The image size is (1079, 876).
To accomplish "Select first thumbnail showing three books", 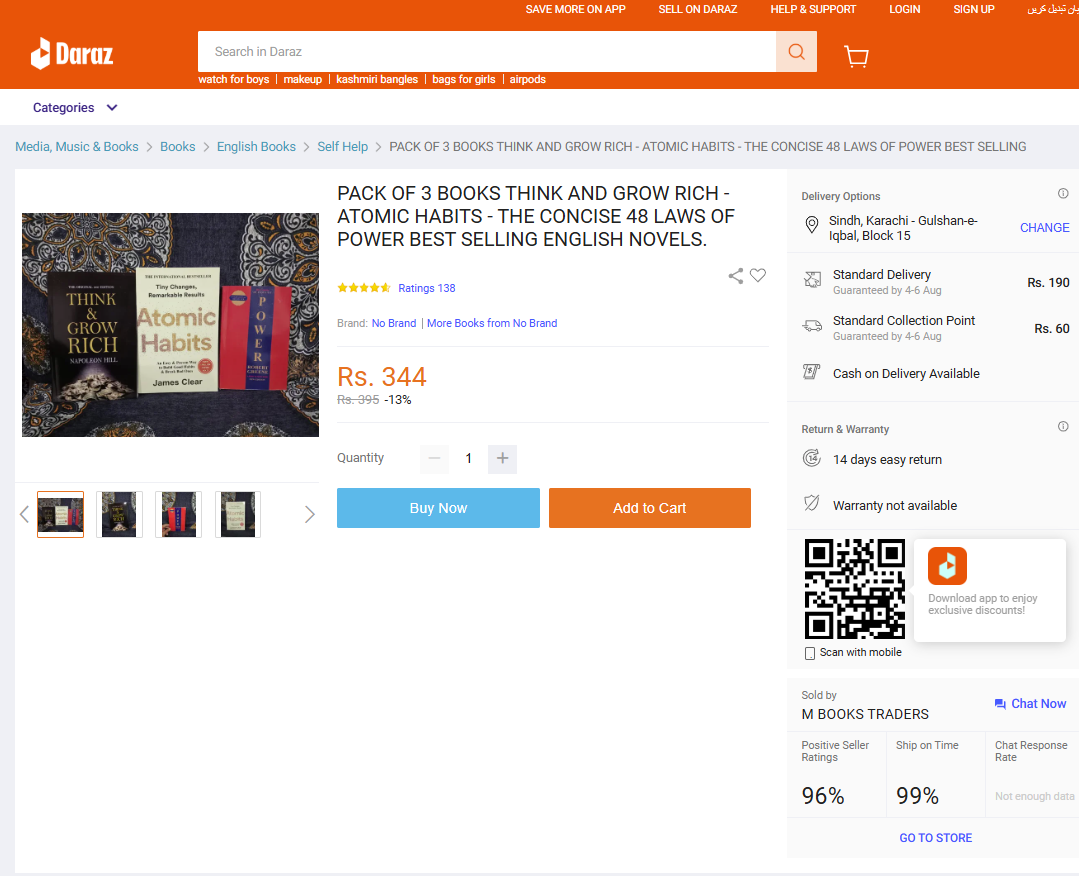I will pos(61,514).
